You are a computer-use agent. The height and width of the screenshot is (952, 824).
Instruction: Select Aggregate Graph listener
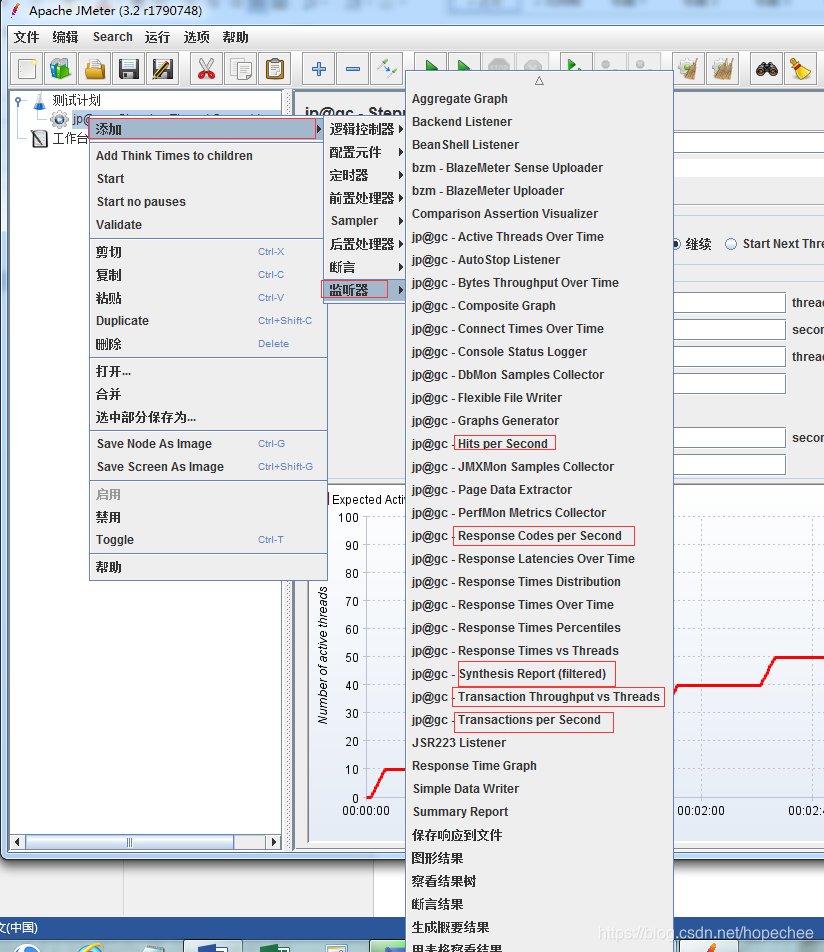coord(539,98)
